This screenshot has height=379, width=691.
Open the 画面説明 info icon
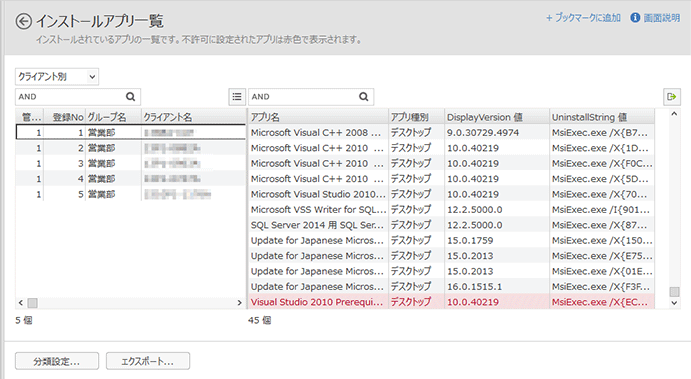click(635, 18)
